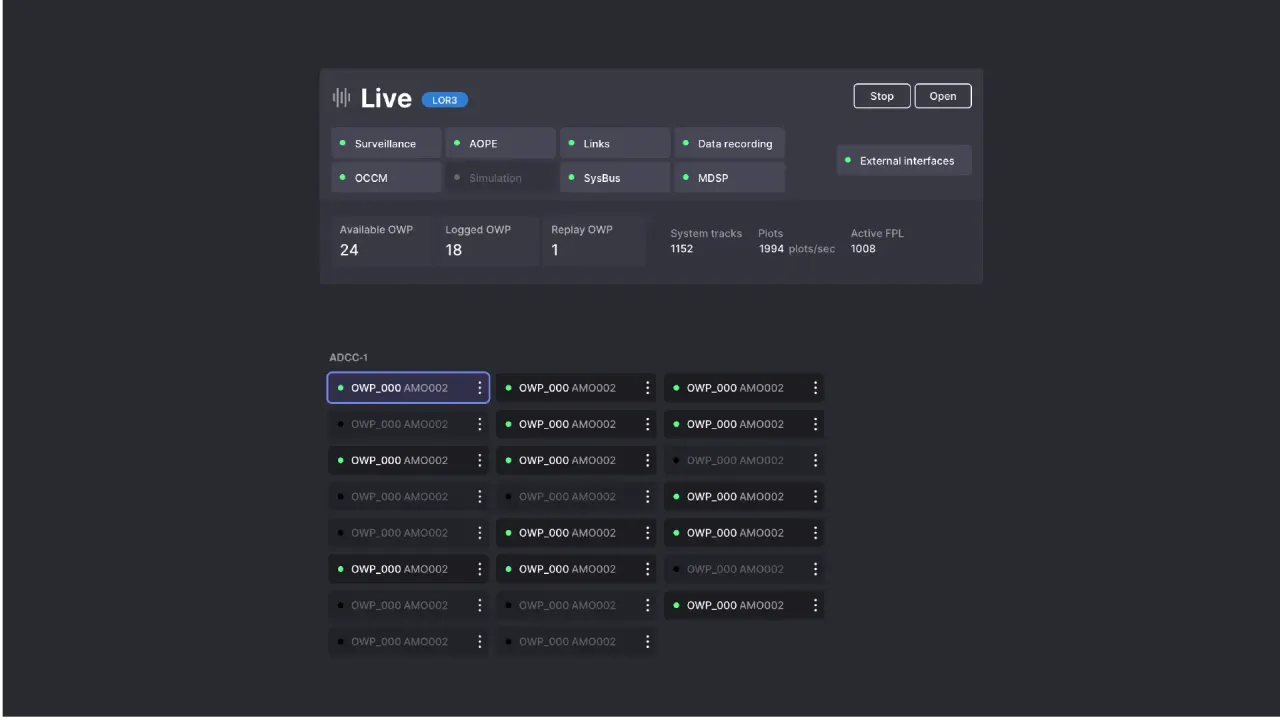The width and height of the screenshot is (1280, 720).
Task: Click the grey status dot next to Simulation
Action: pos(457,178)
